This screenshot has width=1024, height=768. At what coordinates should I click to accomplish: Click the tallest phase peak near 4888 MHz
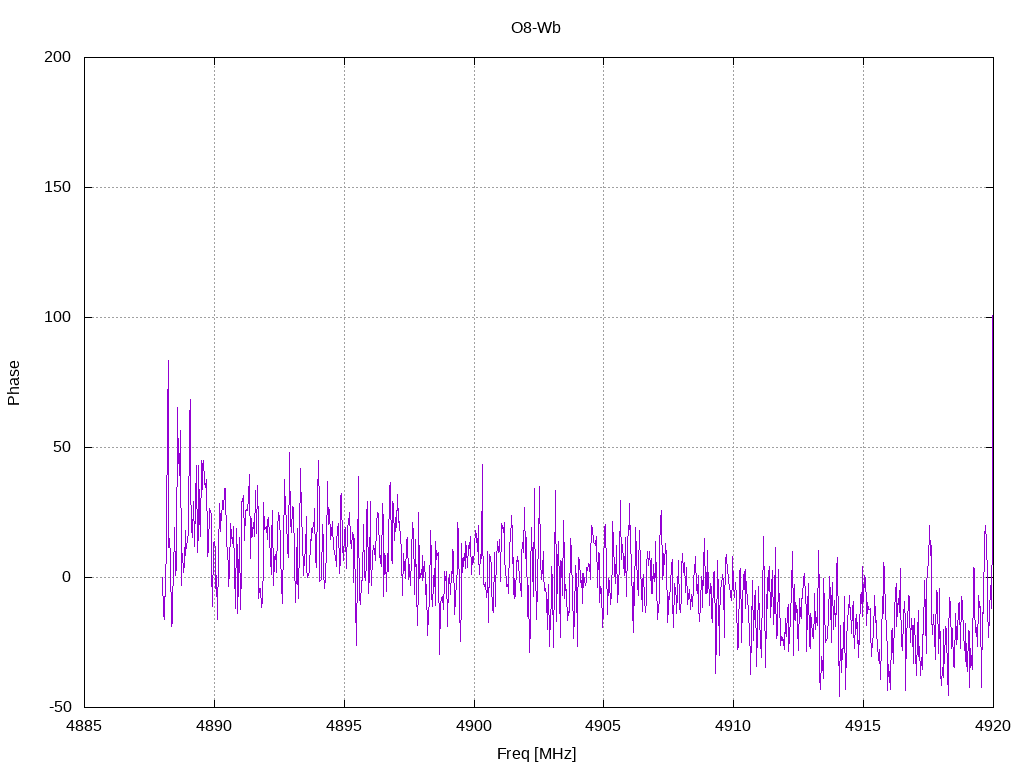coord(168,361)
